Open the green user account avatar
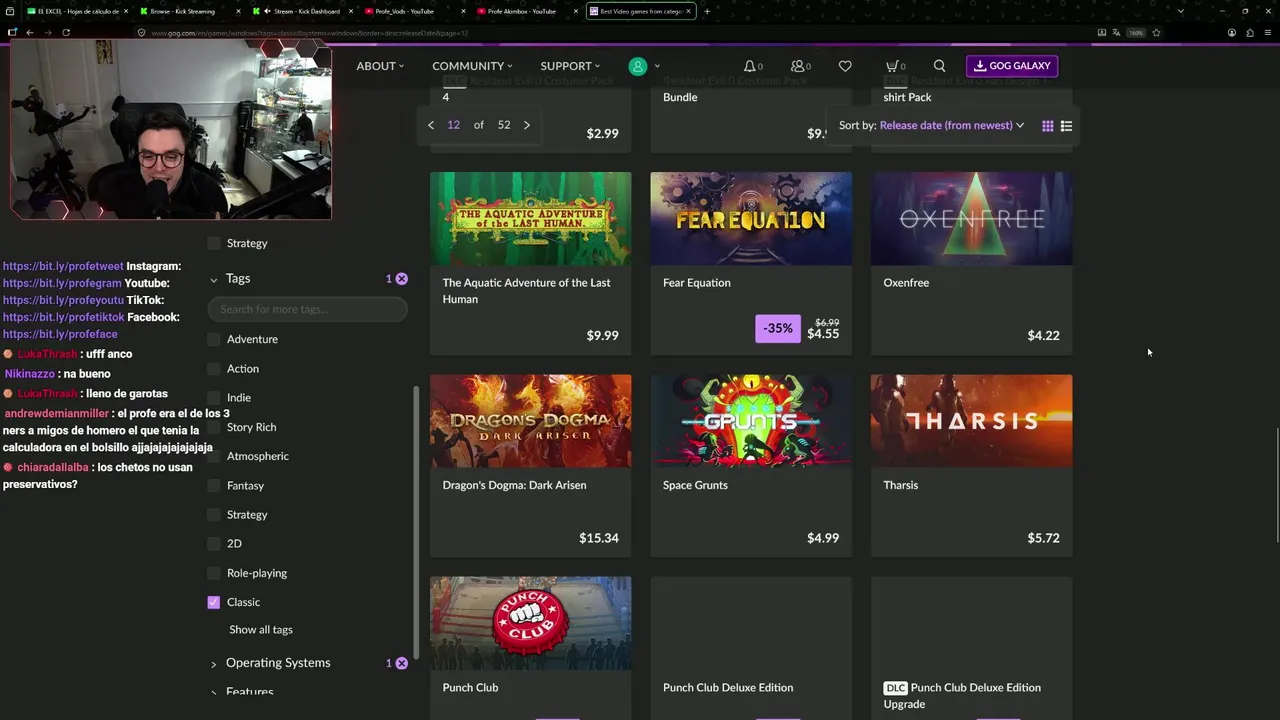 638,66
